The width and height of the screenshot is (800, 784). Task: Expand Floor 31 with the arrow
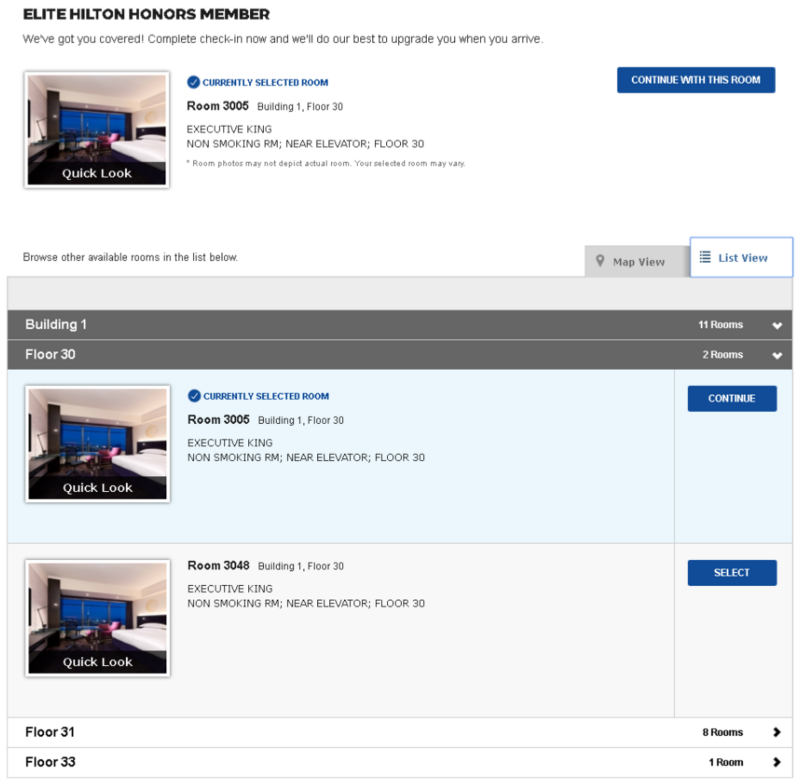pyautogui.click(x=777, y=732)
